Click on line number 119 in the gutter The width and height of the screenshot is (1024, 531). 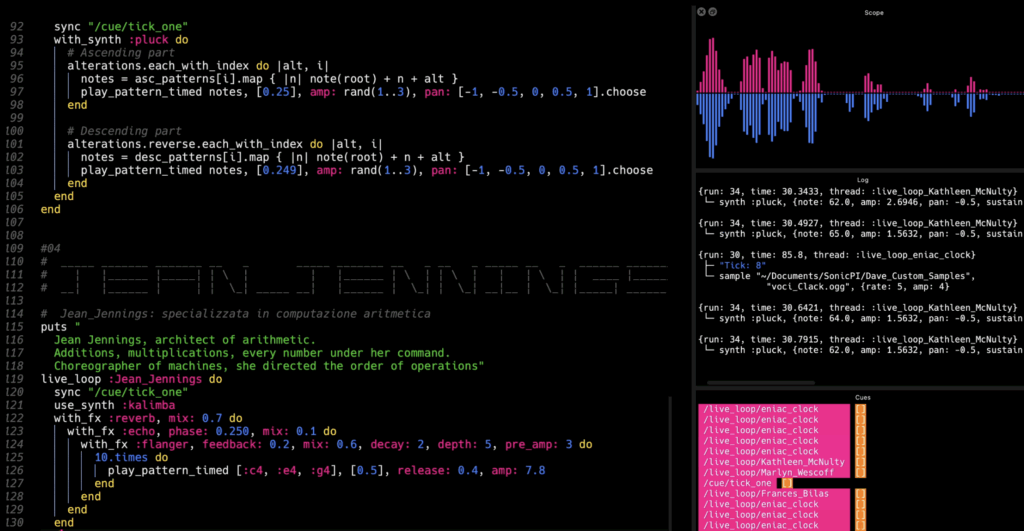pos(14,380)
